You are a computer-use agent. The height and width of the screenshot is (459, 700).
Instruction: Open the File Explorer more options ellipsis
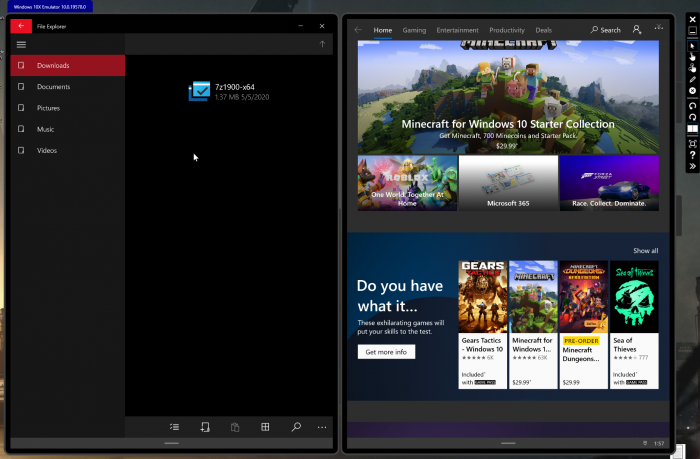(x=322, y=427)
